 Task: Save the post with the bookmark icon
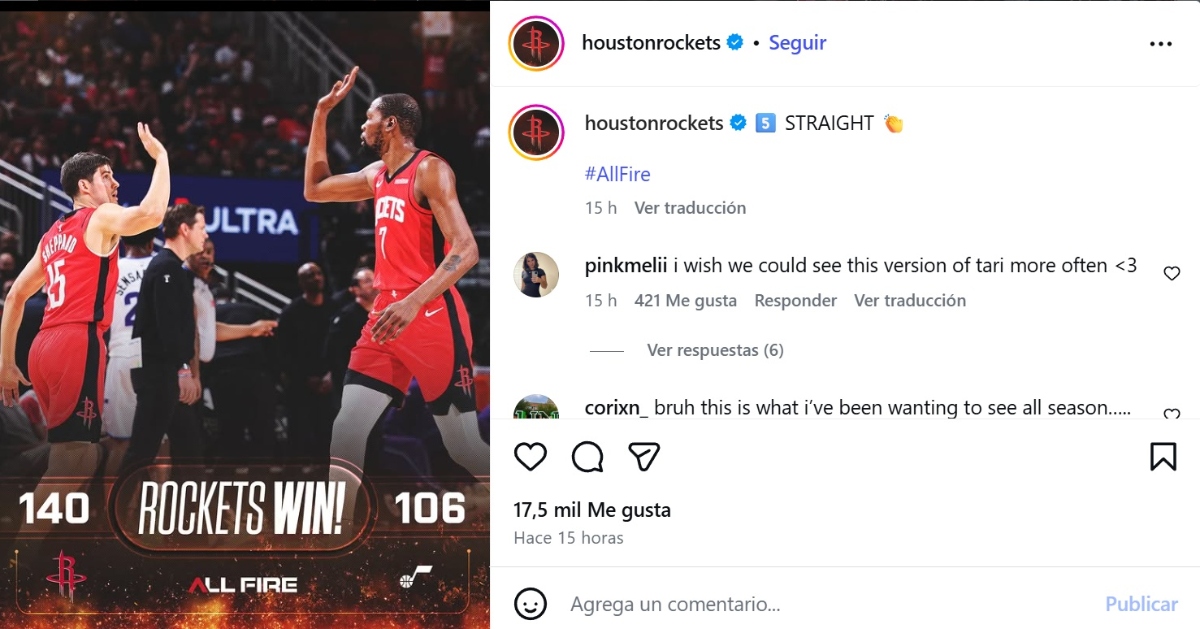point(1163,457)
